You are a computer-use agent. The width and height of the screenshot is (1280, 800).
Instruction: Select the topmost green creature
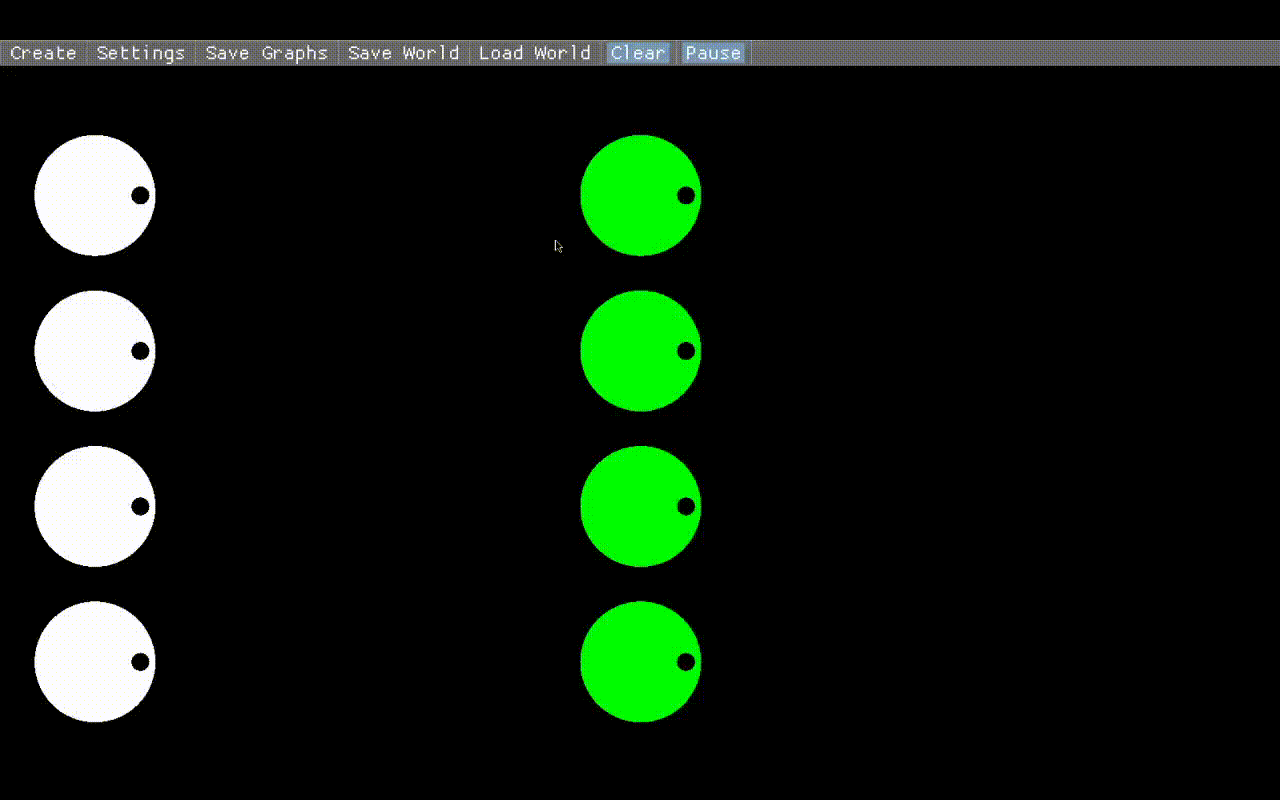coord(640,196)
